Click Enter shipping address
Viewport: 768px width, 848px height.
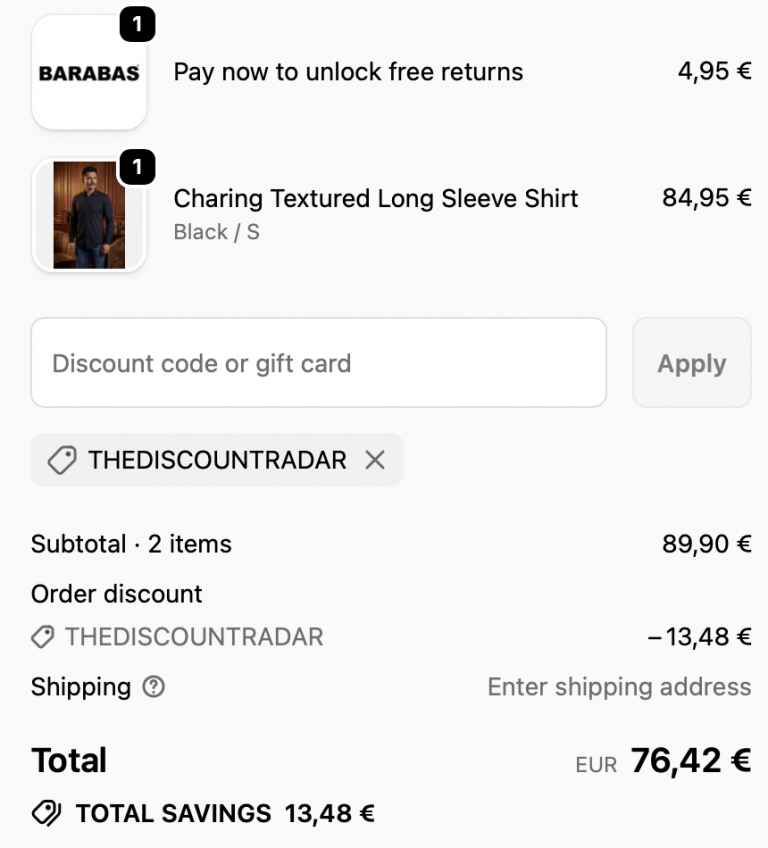coord(619,687)
